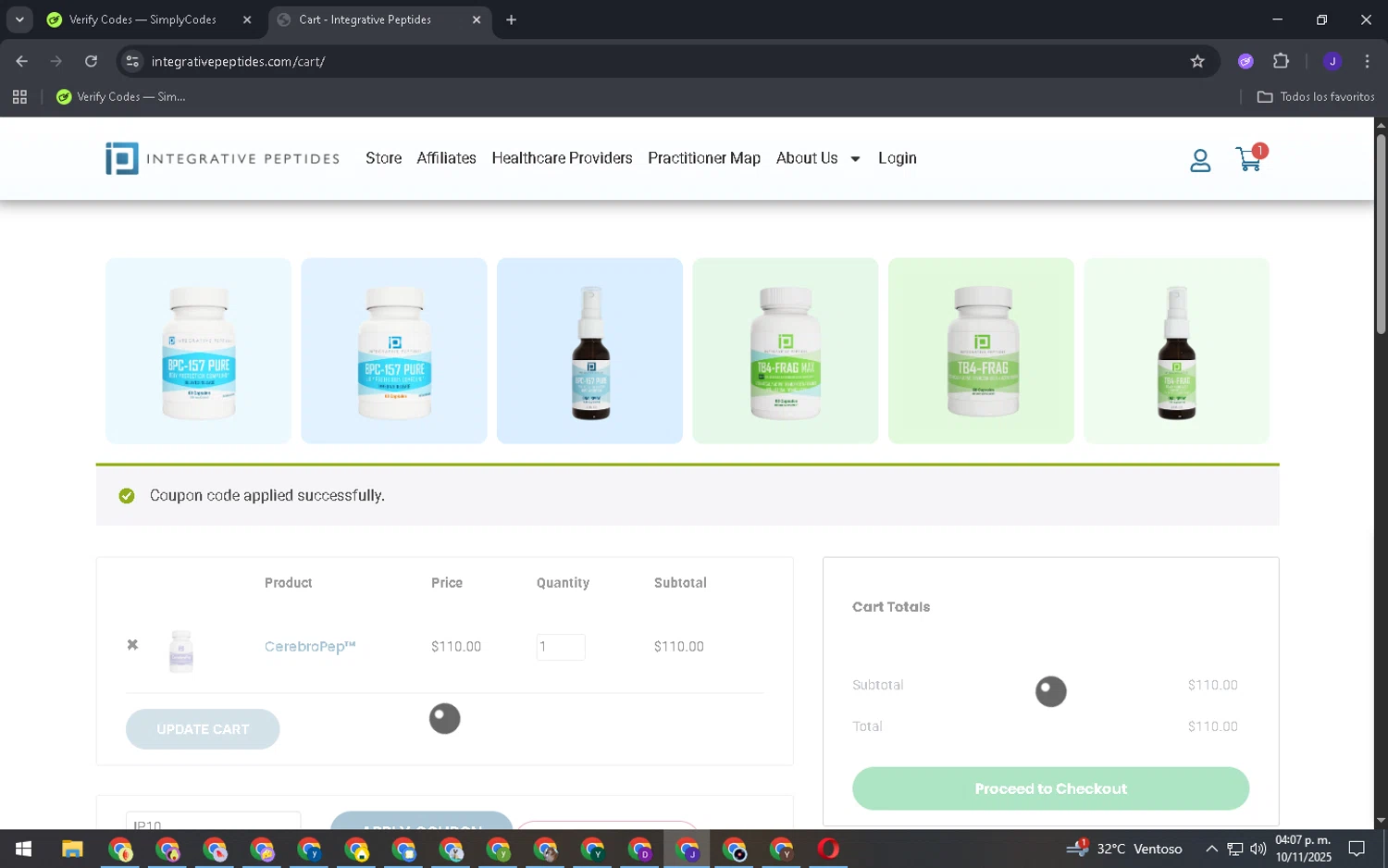Viewport: 1388px width, 868px height.
Task: Go back to the previous page
Action: click(x=22, y=61)
